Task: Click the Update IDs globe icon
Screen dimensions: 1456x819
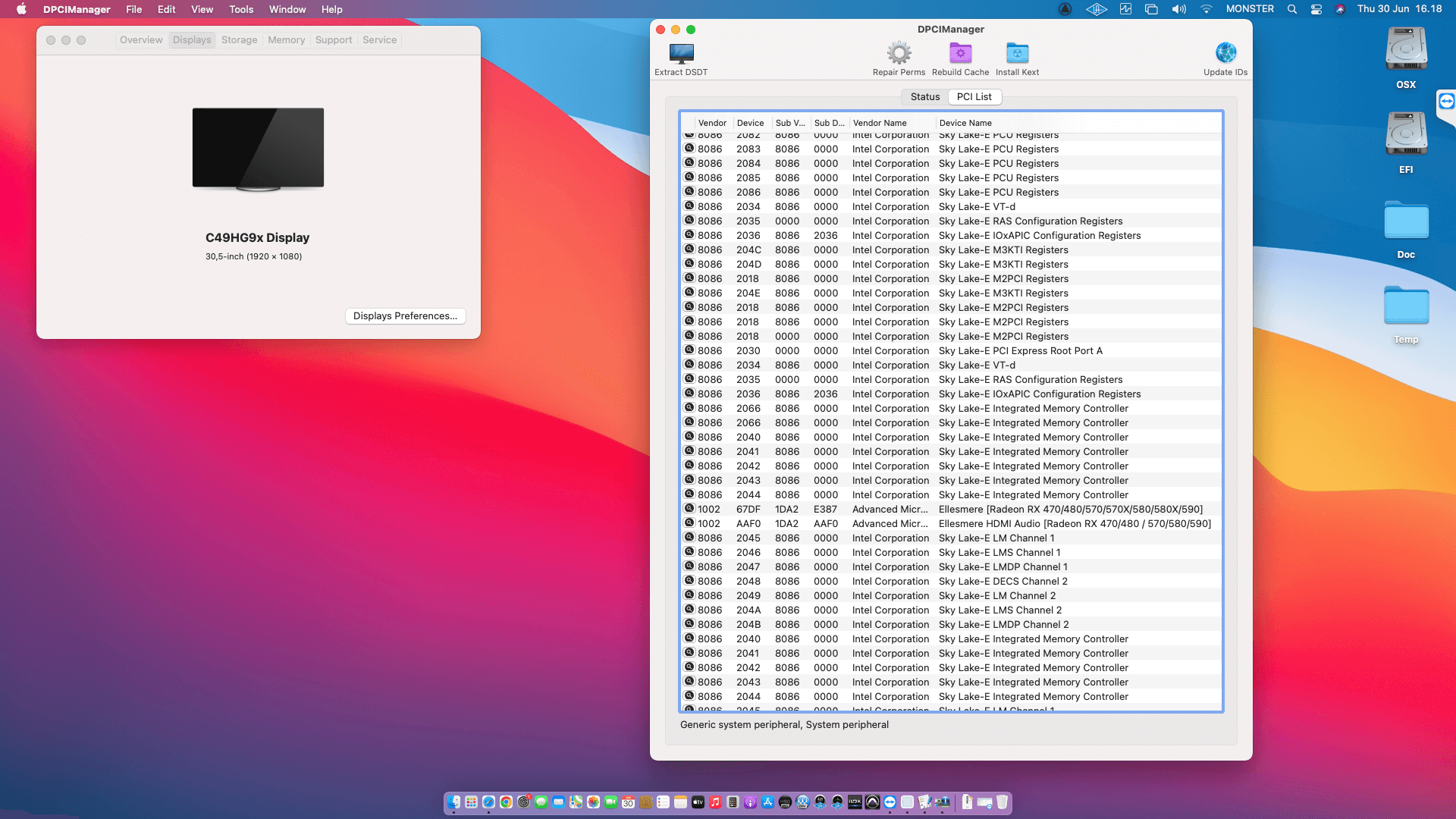Action: pyautogui.click(x=1225, y=54)
